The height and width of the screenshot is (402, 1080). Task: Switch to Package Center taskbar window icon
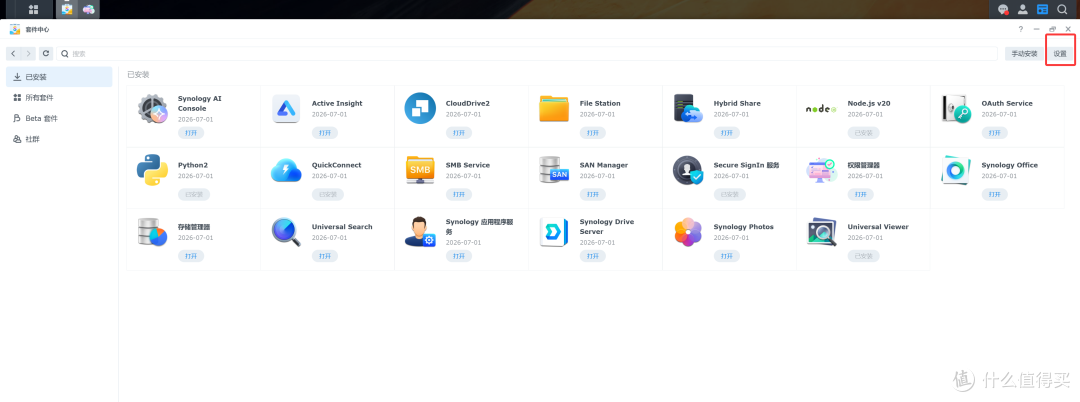click(67, 10)
